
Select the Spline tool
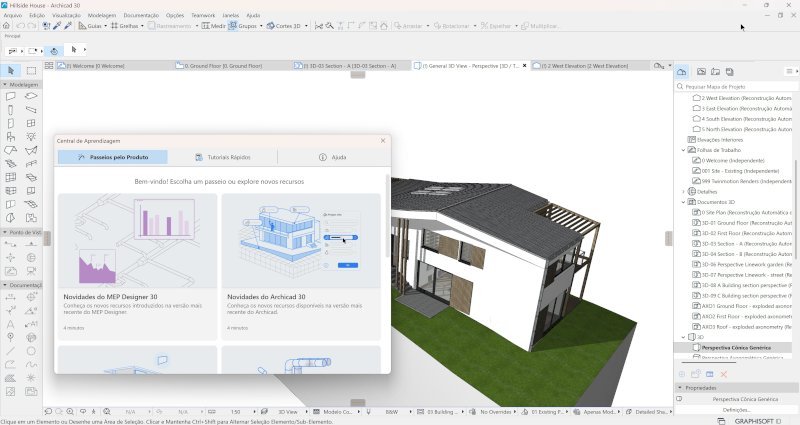click(31, 365)
